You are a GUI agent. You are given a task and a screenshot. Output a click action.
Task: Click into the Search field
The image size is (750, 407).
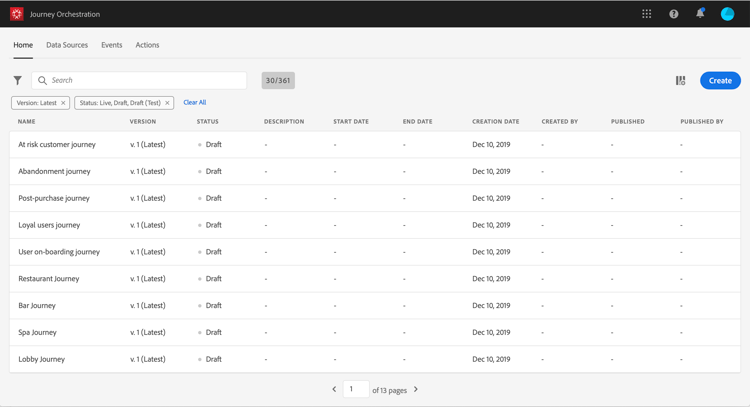pyautogui.click(x=139, y=80)
